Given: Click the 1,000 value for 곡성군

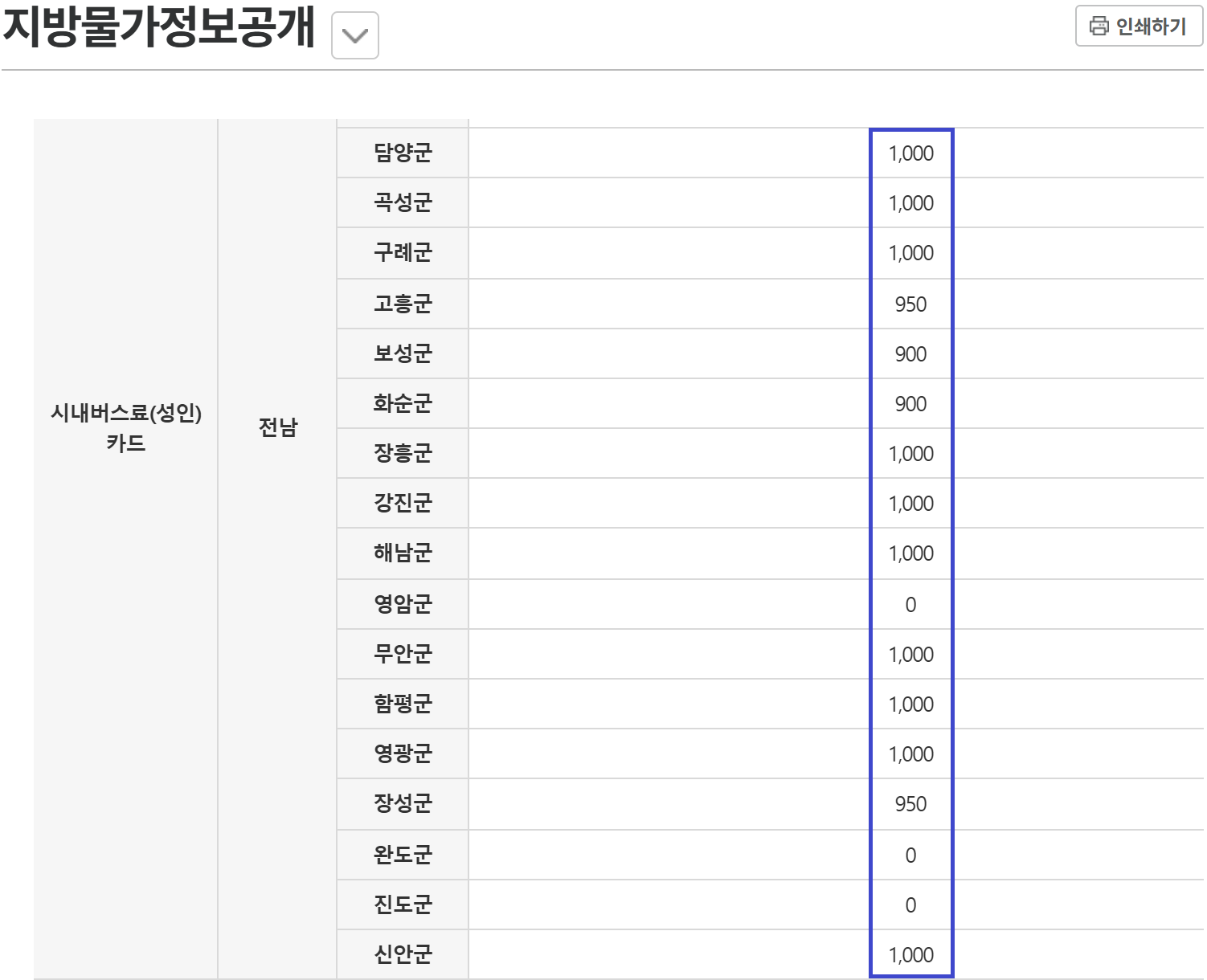Looking at the screenshot, I should tap(911, 203).
